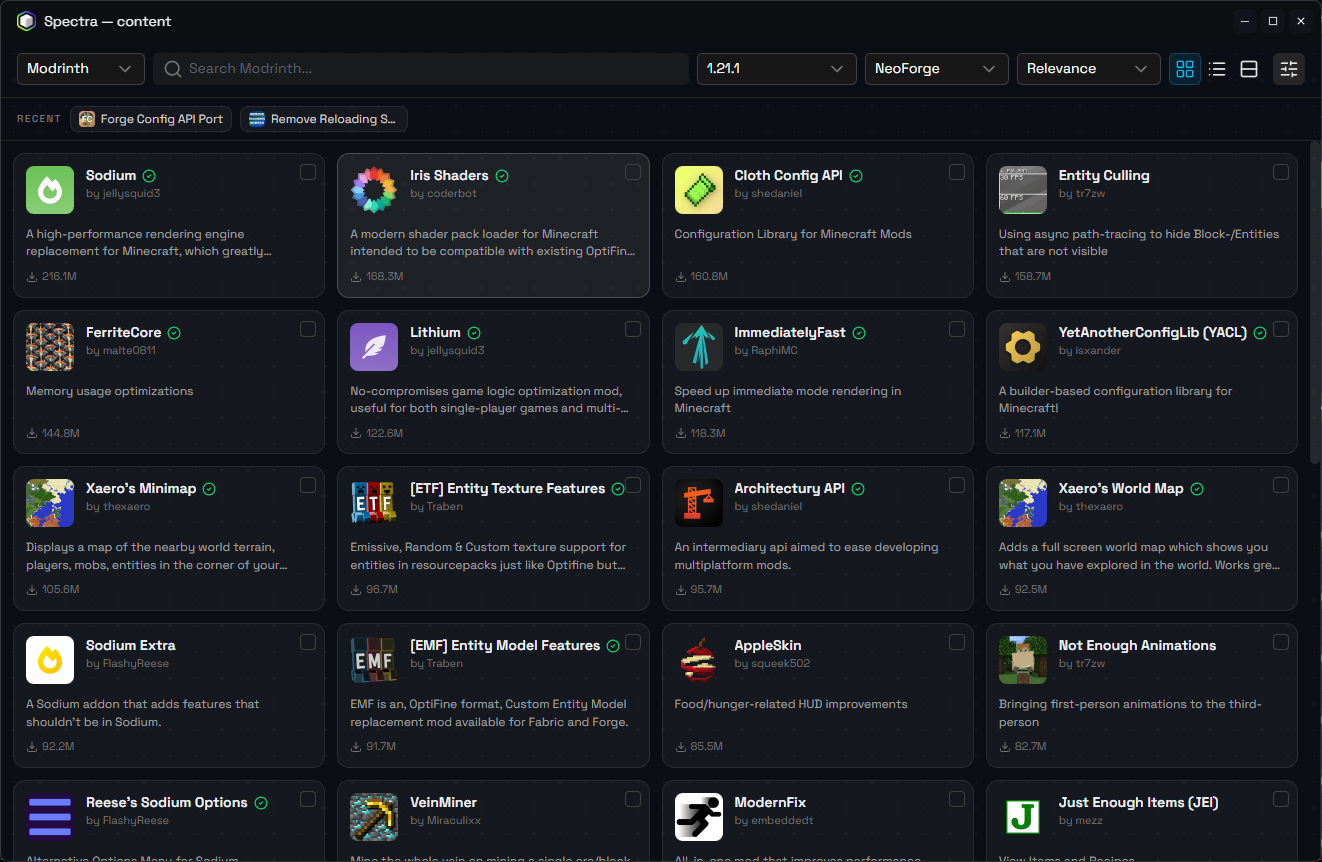Click the Search Modrinth input field
This screenshot has height=862, width=1322.
(x=421, y=69)
